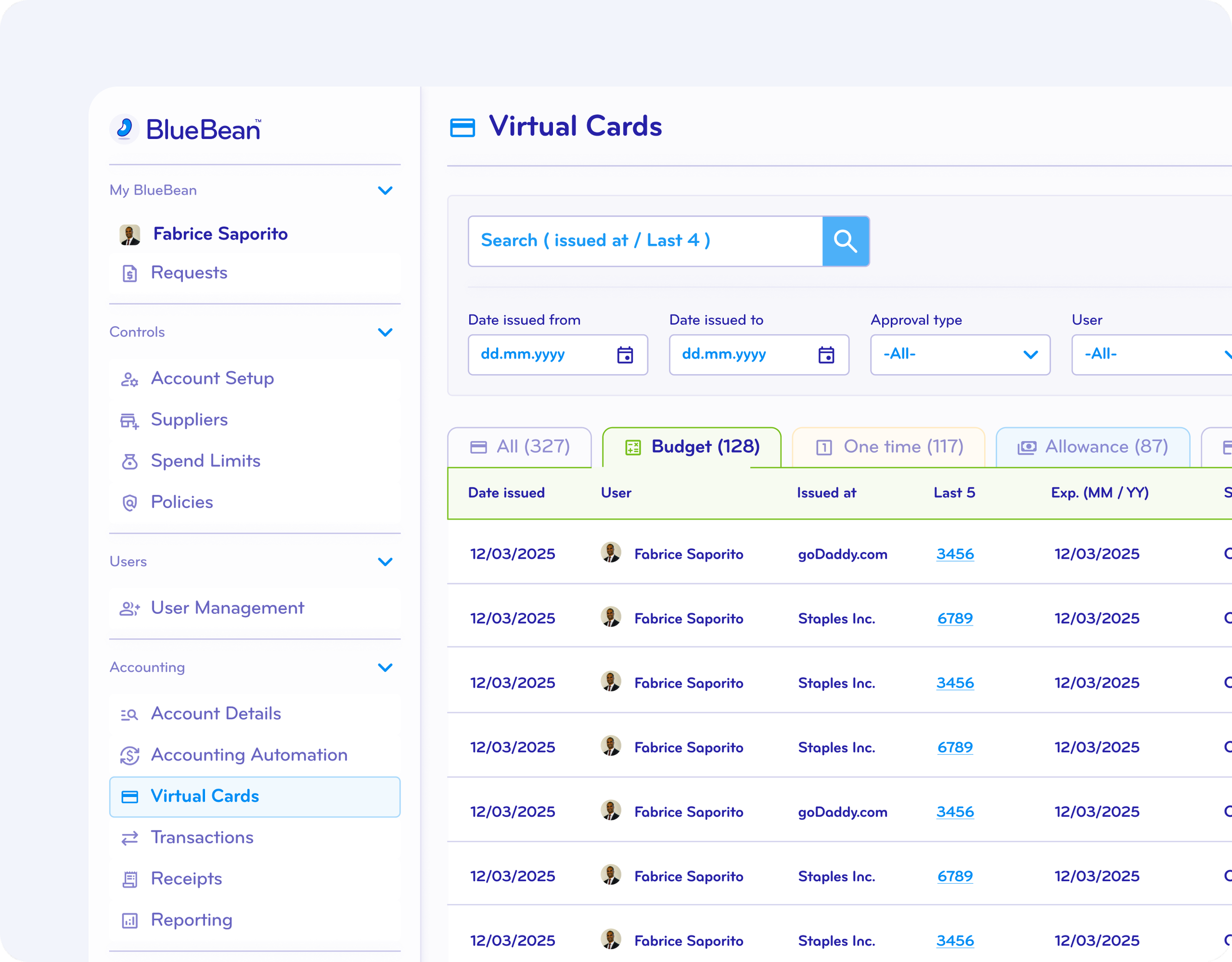Click the Transactions sidebar entry
Image resolution: width=1232 pixels, height=962 pixels.
click(202, 837)
